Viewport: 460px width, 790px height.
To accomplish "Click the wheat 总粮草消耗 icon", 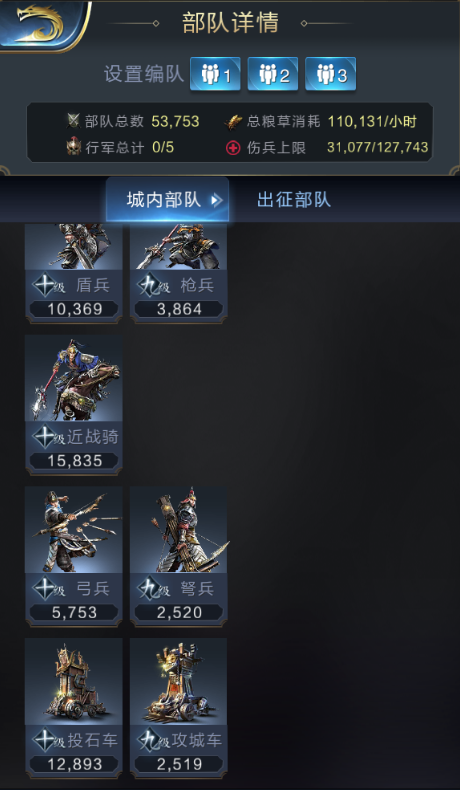I will tap(233, 121).
